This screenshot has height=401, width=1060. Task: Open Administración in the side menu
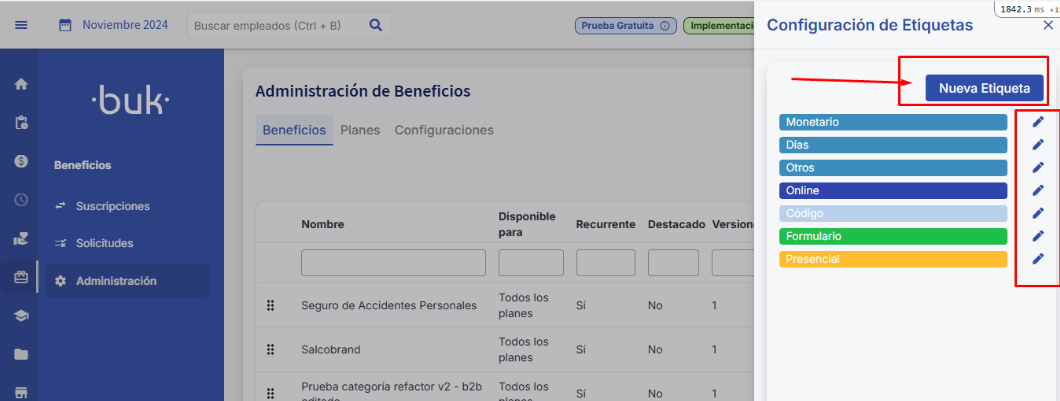point(127,281)
